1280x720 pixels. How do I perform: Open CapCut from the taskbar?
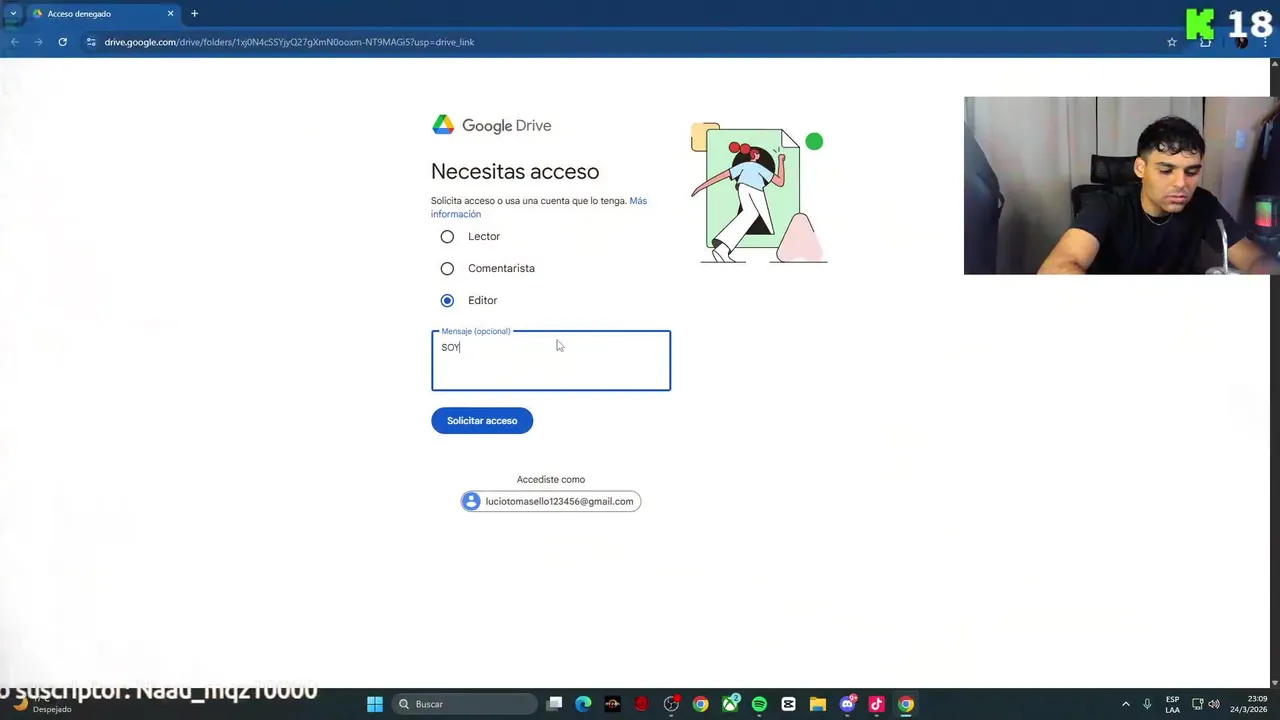788,704
